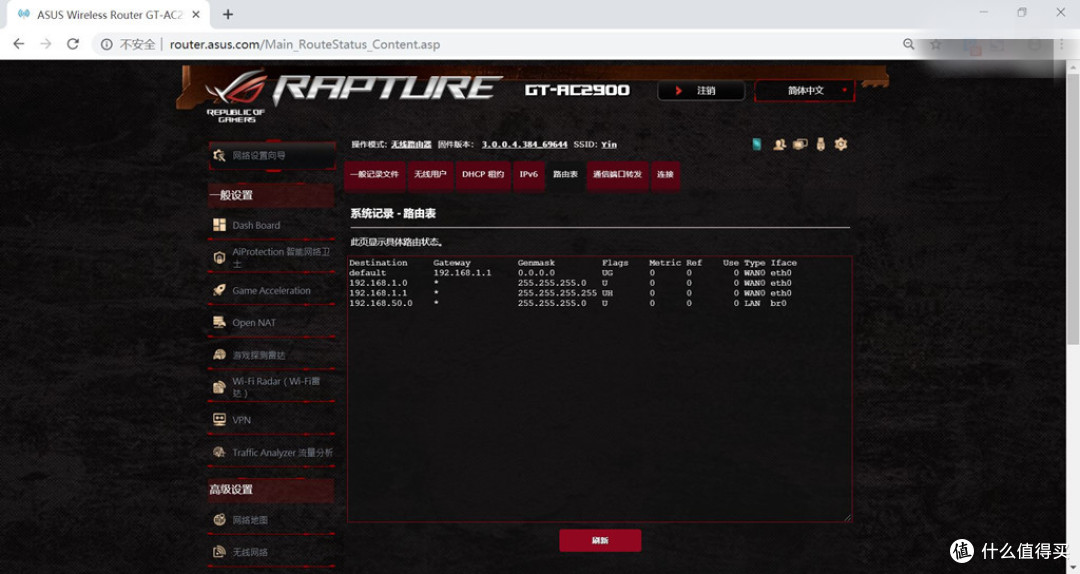The width and height of the screenshot is (1080, 574).
Task: Open the Open NAT icon
Action: coord(219,322)
